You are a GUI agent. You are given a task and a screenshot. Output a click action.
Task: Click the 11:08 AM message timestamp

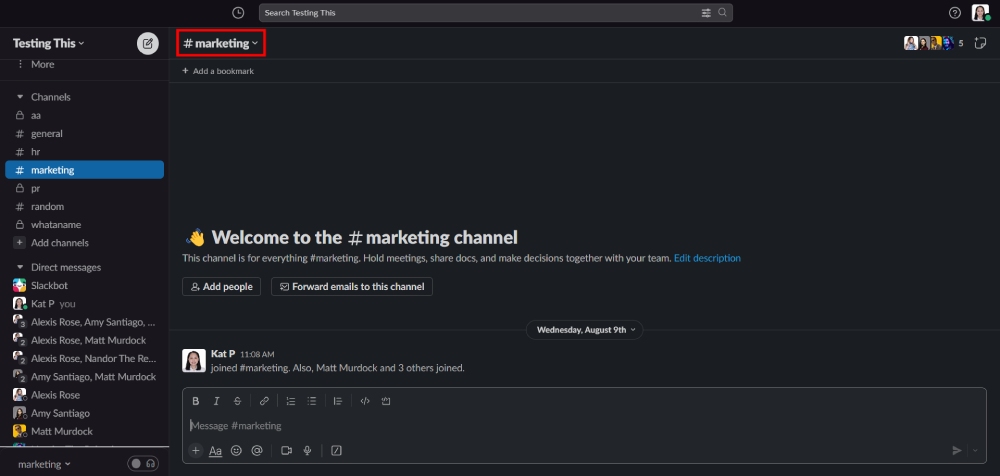pyautogui.click(x=257, y=354)
